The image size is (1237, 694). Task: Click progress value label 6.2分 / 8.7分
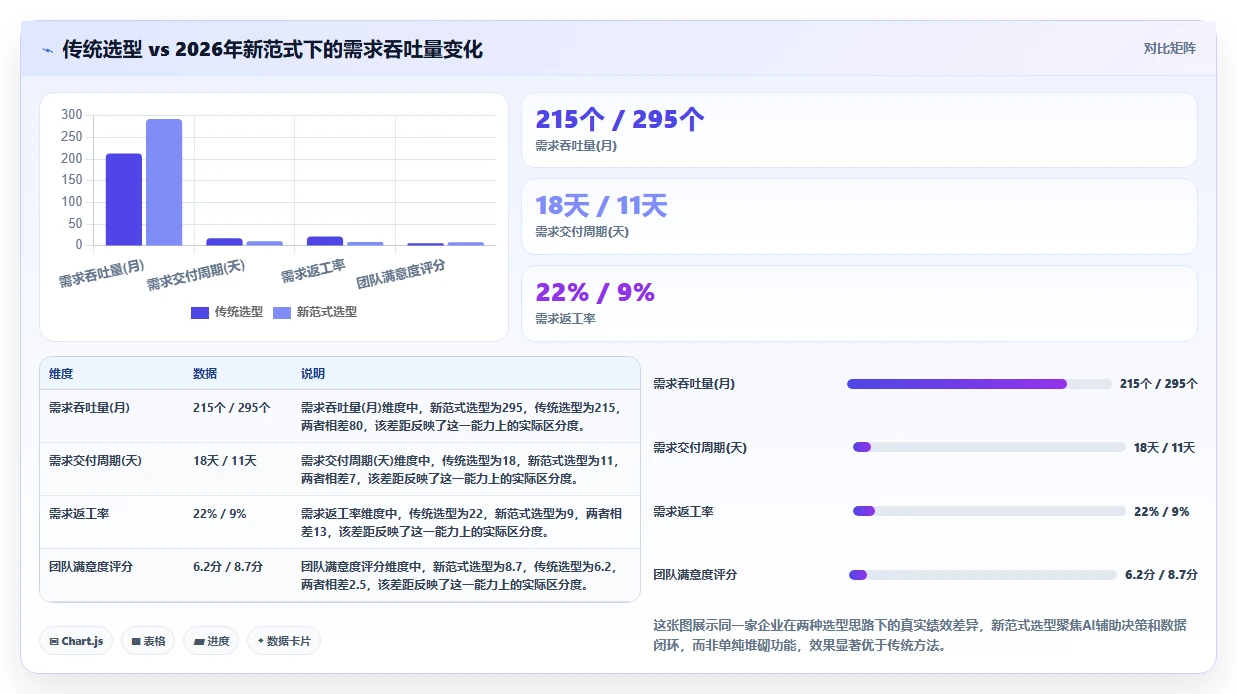[1161, 575]
